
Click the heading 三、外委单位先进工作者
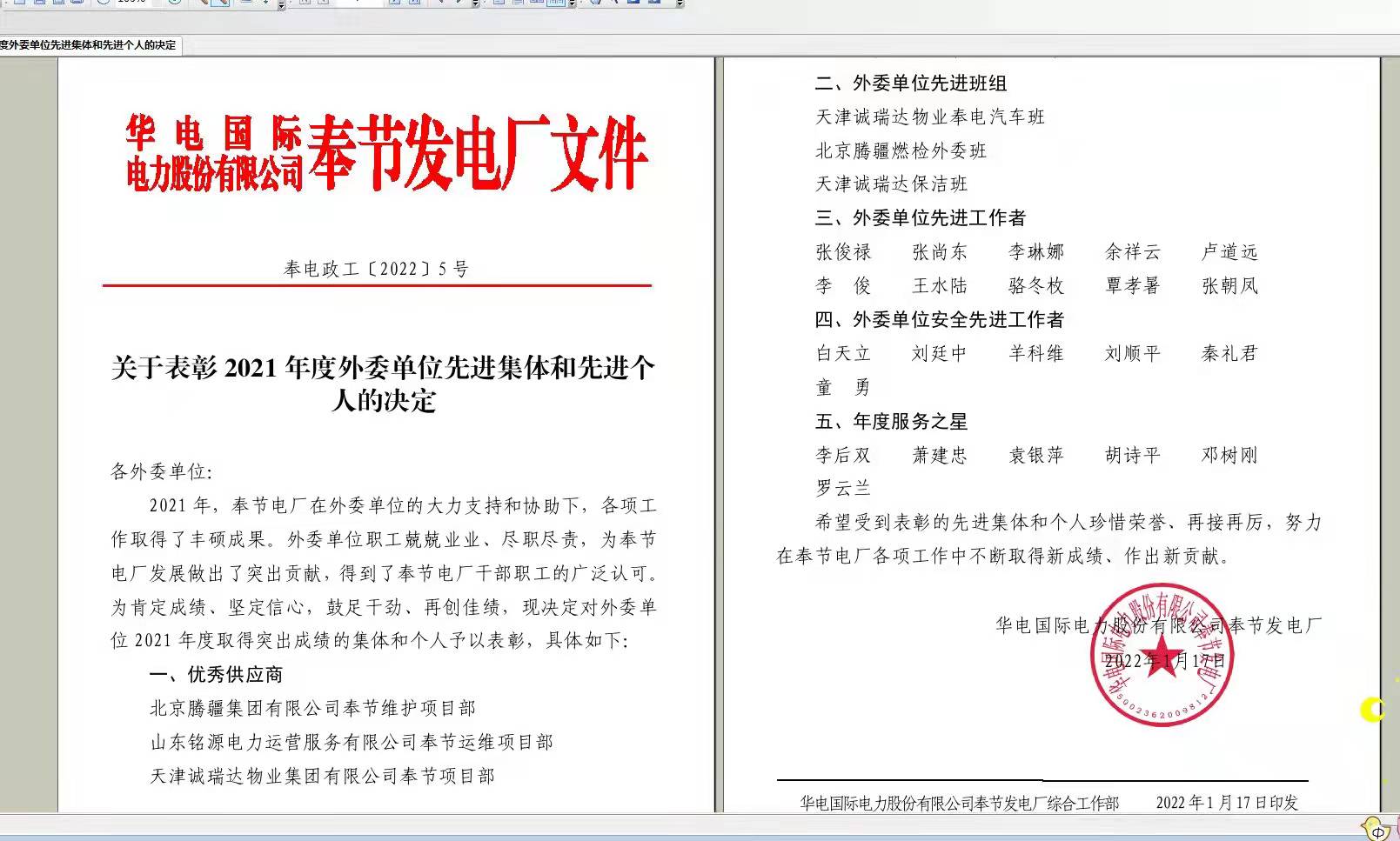click(921, 217)
